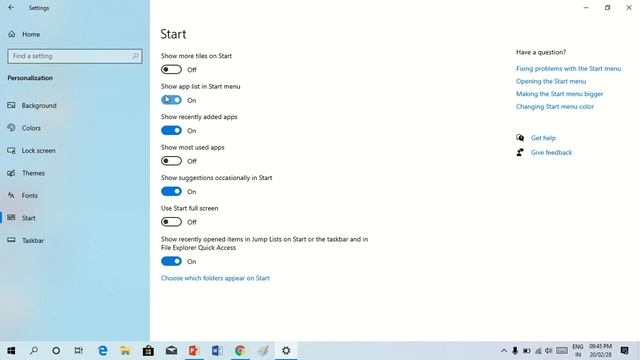
Task: Show hidden system tray icons
Action: click(x=504, y=351)
